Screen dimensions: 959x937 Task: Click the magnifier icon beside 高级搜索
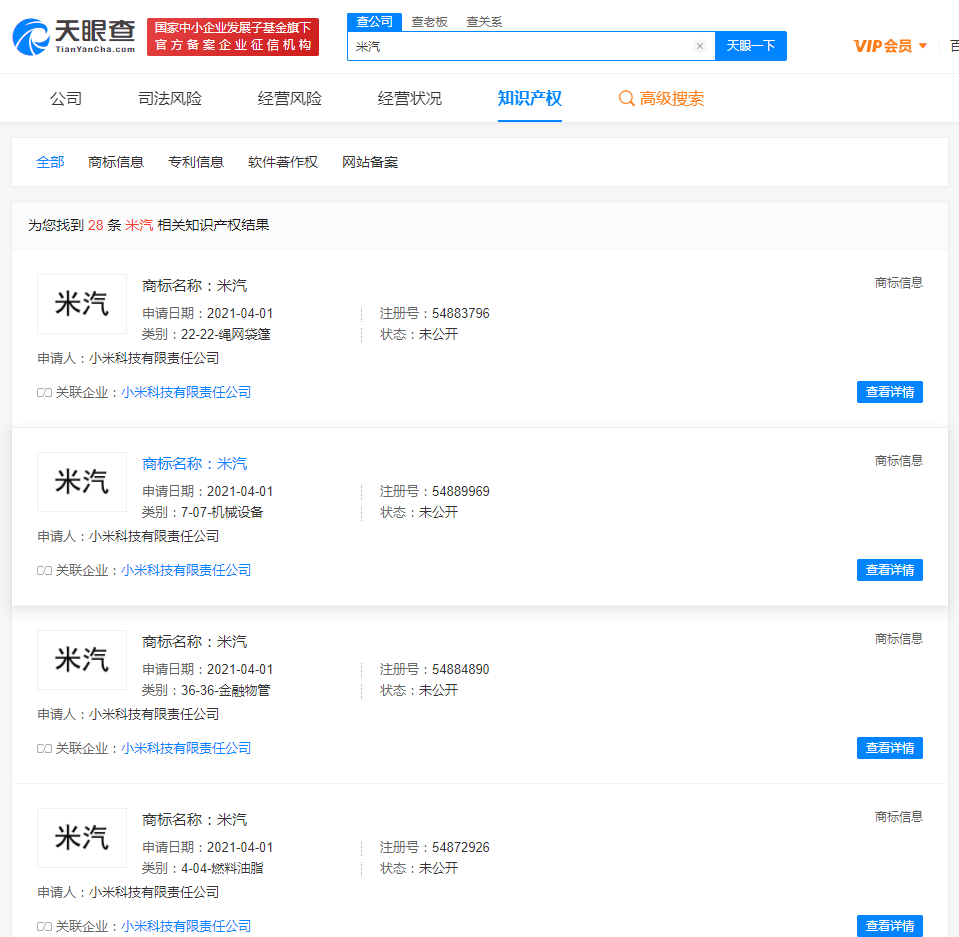pyautogui.click(x=626, y=98)
